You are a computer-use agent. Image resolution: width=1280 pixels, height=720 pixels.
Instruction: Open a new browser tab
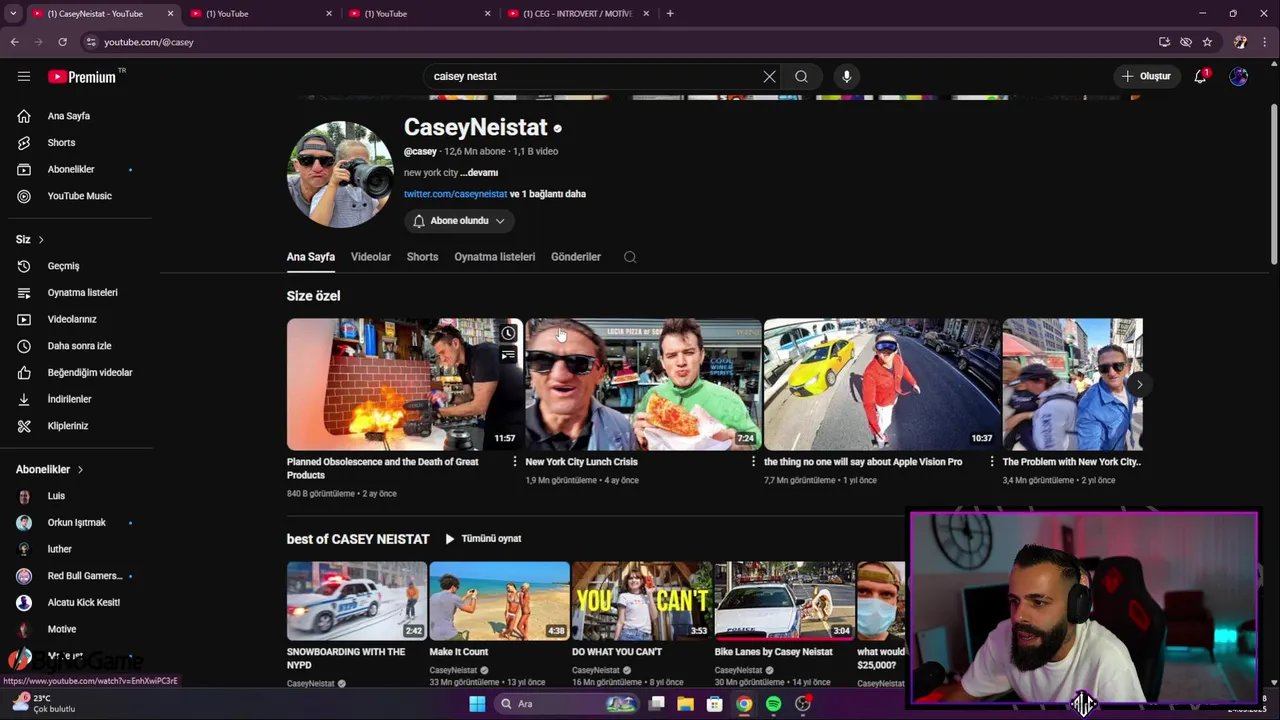[670, 14]
